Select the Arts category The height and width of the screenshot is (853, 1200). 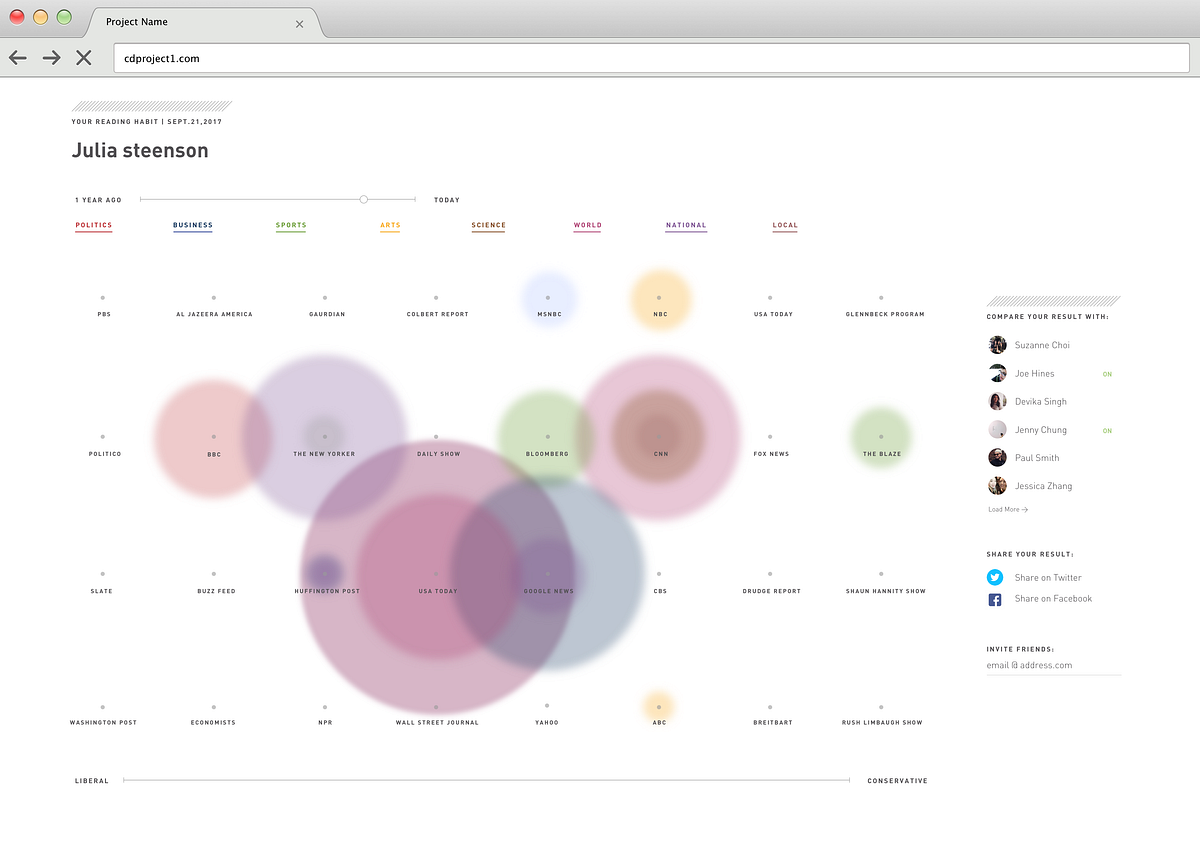coord(390,226)
